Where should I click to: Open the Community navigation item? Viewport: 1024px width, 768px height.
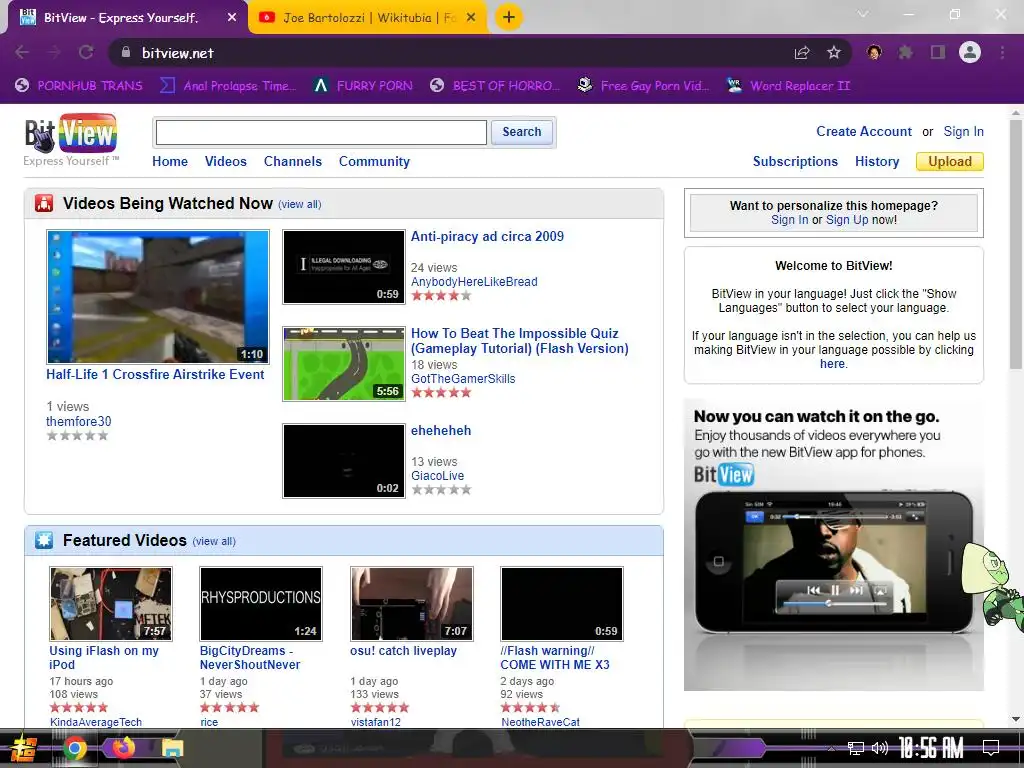(x=374, y=161)
